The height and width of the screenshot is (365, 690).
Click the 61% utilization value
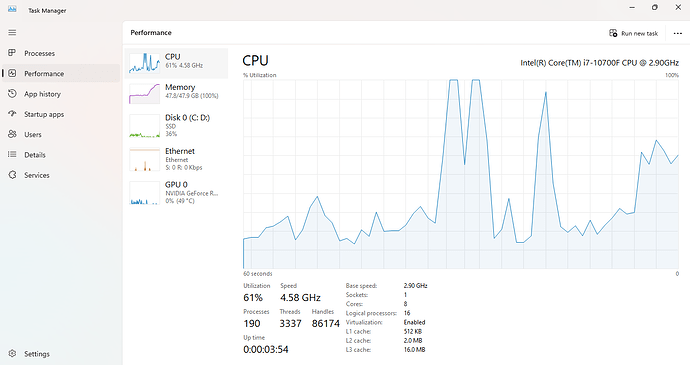point(253,298)
